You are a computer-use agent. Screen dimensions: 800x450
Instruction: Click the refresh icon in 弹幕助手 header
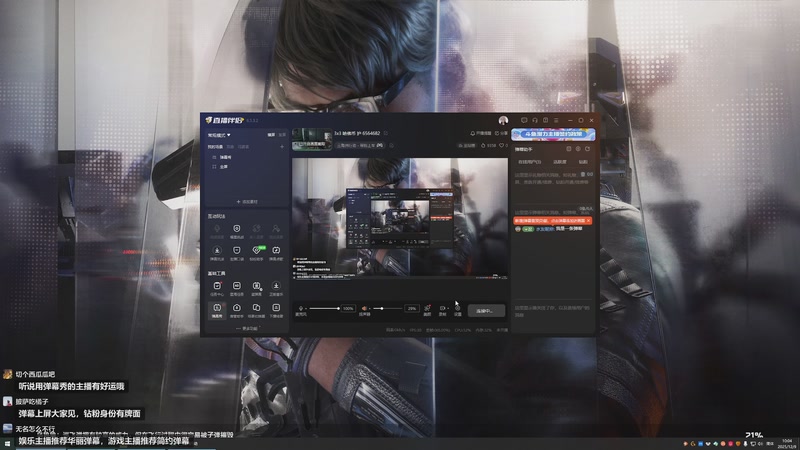587,149
